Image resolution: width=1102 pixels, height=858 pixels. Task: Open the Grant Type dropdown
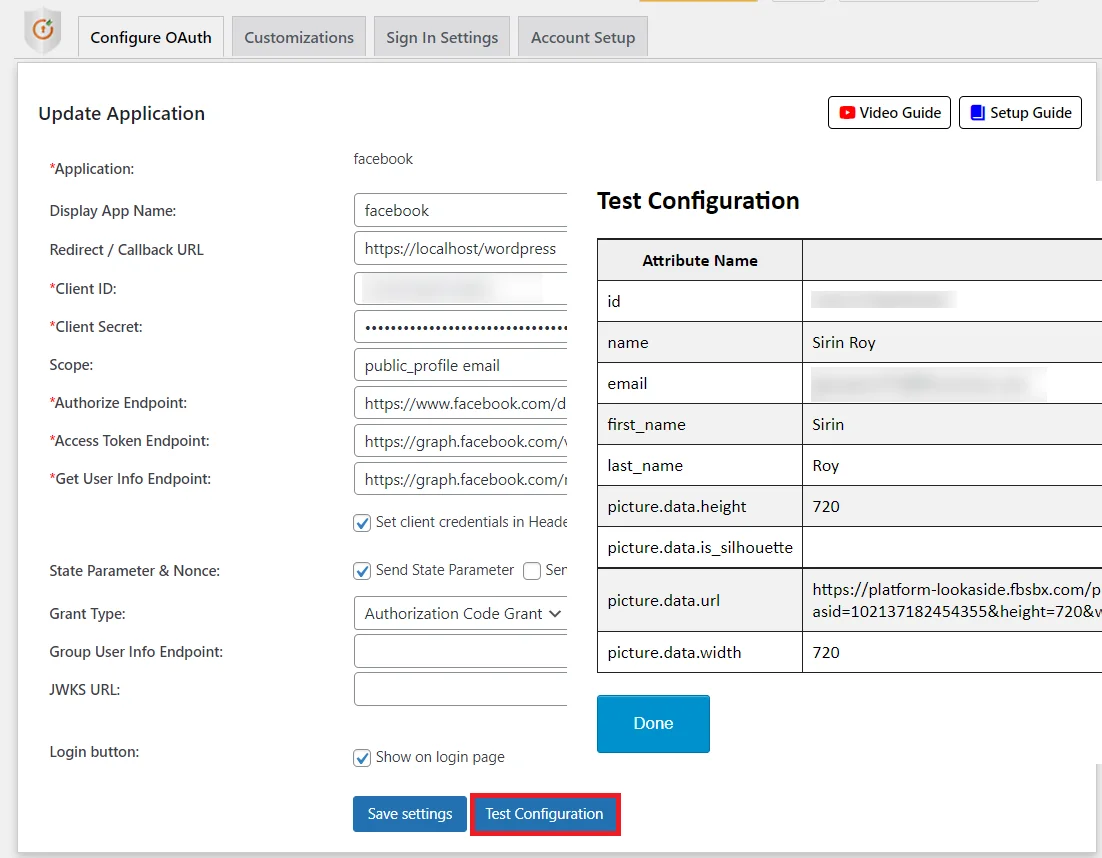(461, 613)
